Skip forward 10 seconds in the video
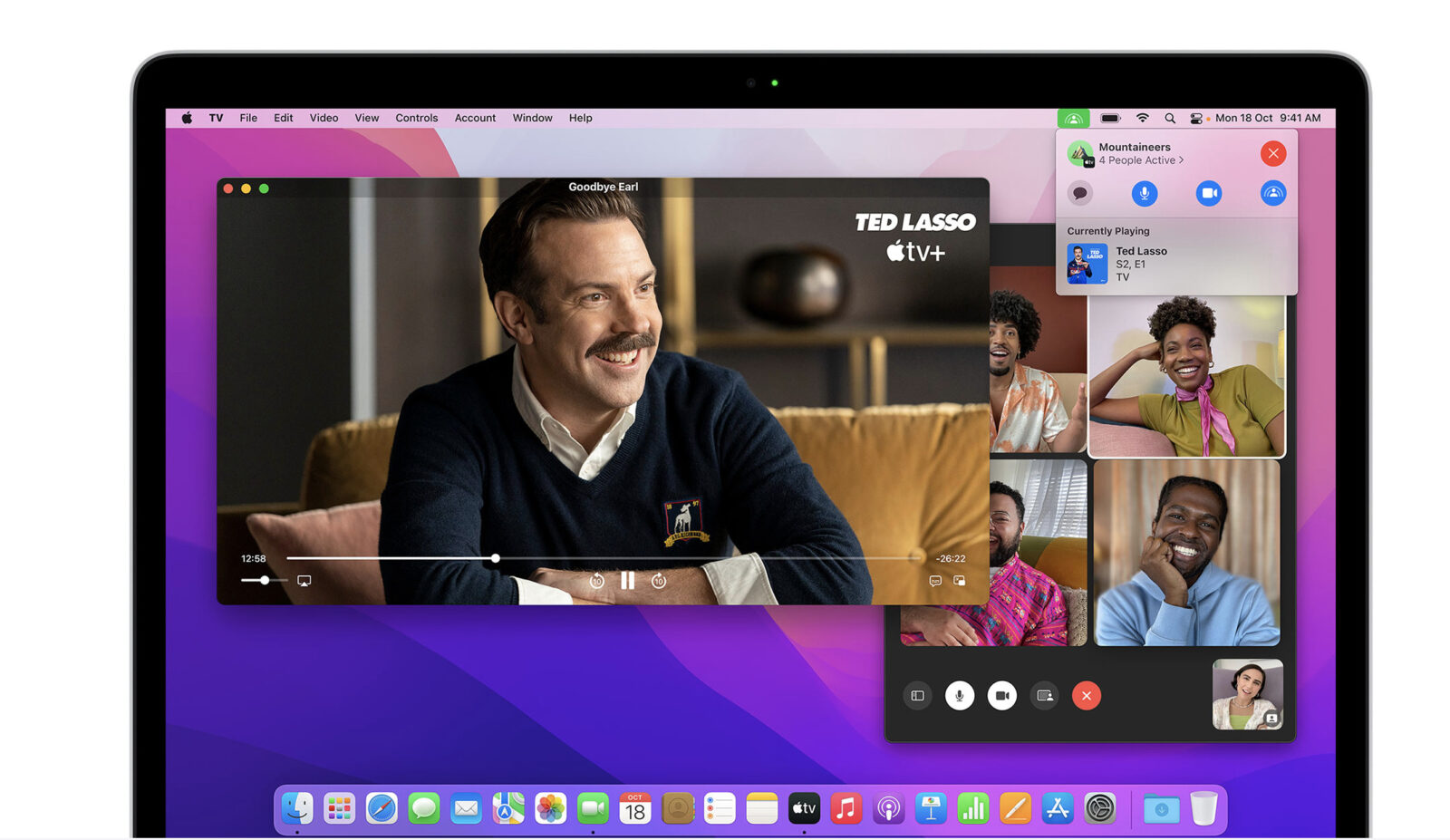 pyautogui.click(x=659, y=581)
